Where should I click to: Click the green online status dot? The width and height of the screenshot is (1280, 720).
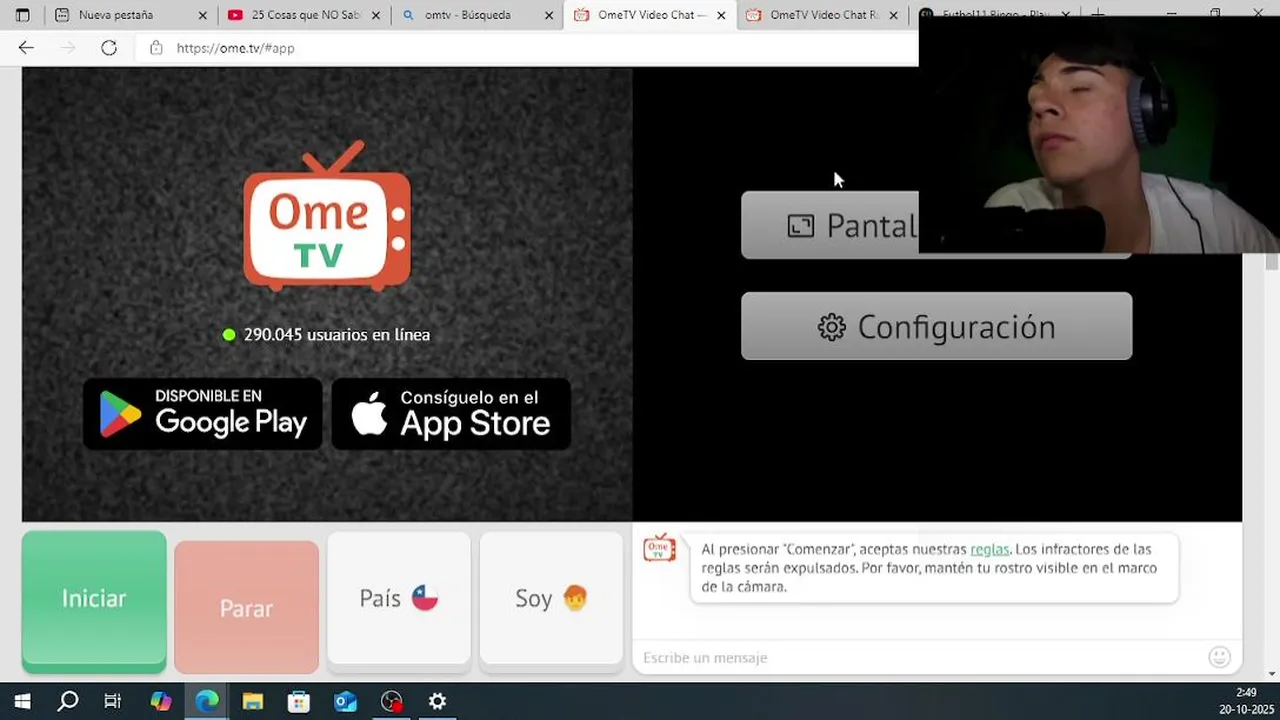(x=229, y=335)
